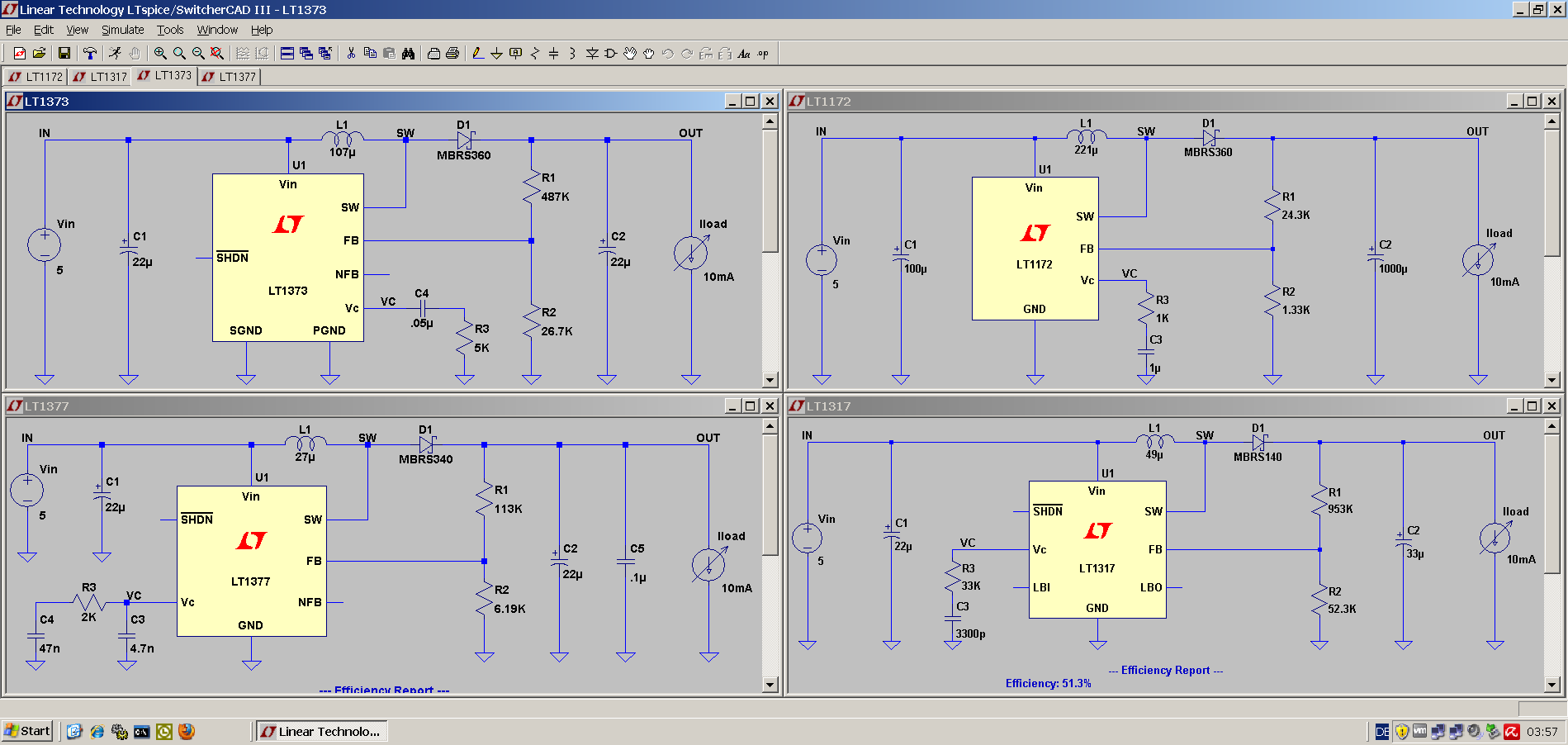Click the Aa text tool icon
The image size is (1568, 745).
tap(744, 53)
